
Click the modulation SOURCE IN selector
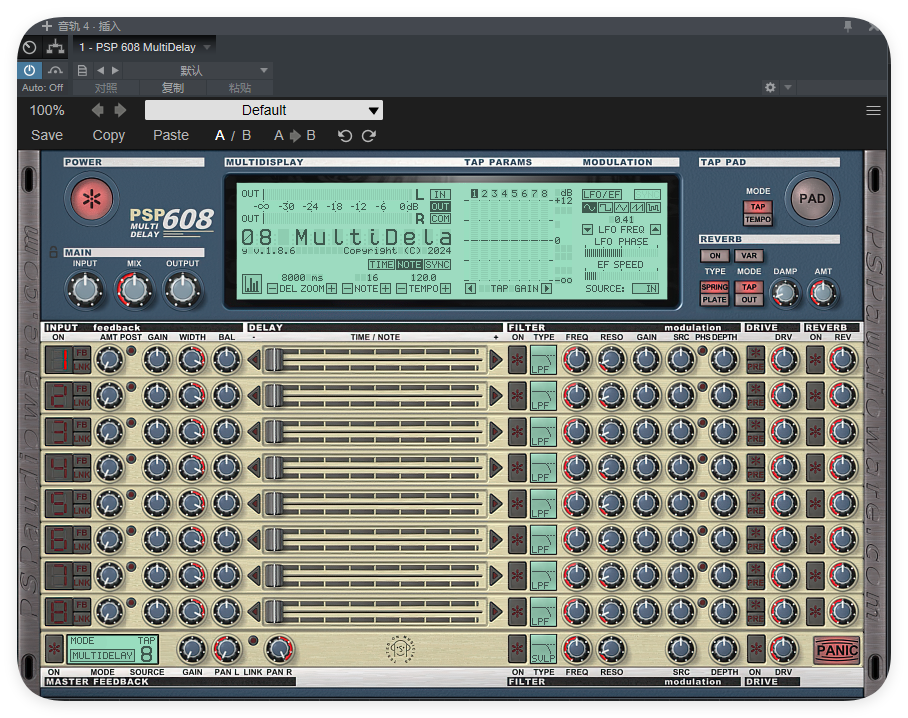pyautogui.click(x=646, y=288)
